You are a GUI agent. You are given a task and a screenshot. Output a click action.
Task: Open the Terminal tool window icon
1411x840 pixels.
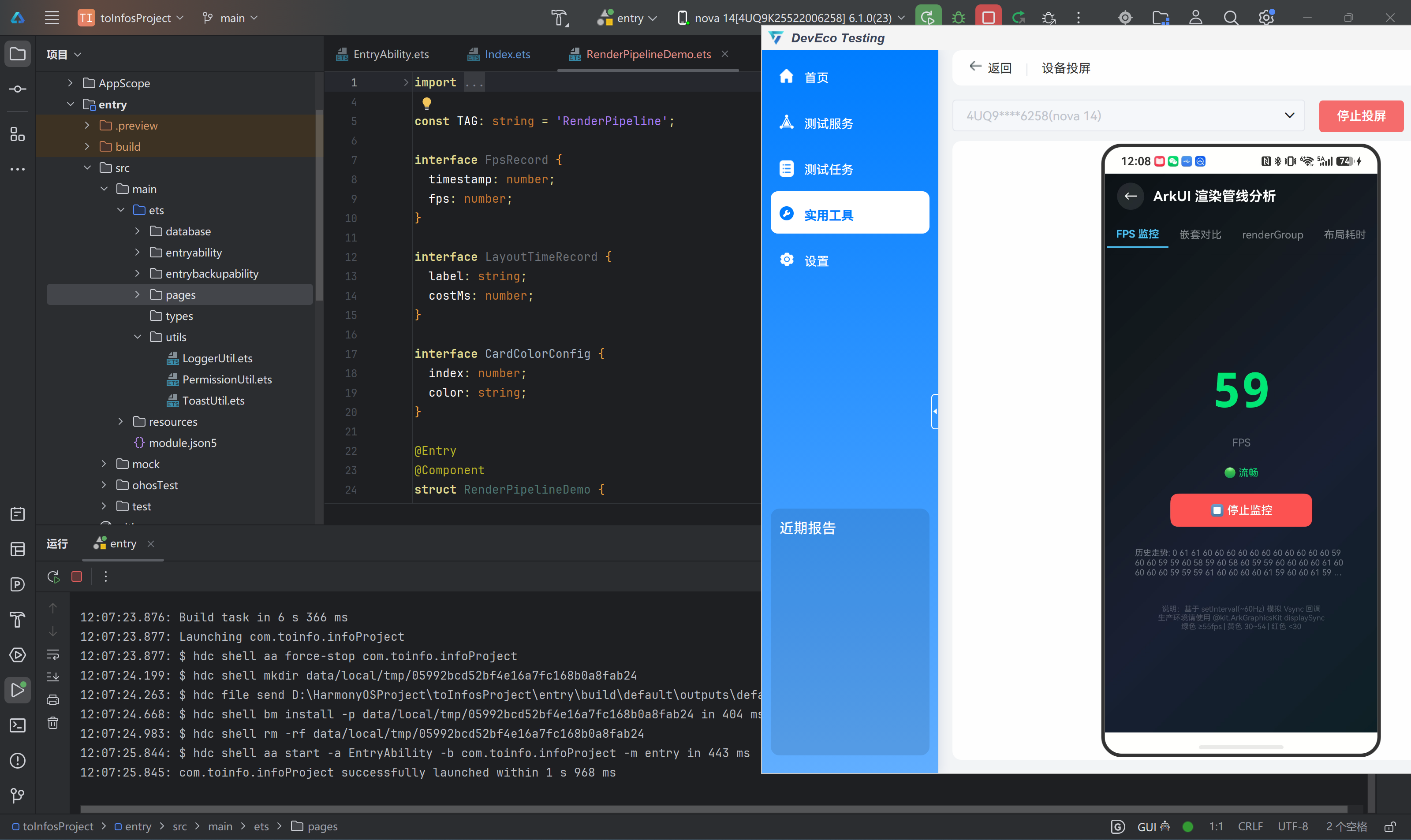click(x=18, y=725)
